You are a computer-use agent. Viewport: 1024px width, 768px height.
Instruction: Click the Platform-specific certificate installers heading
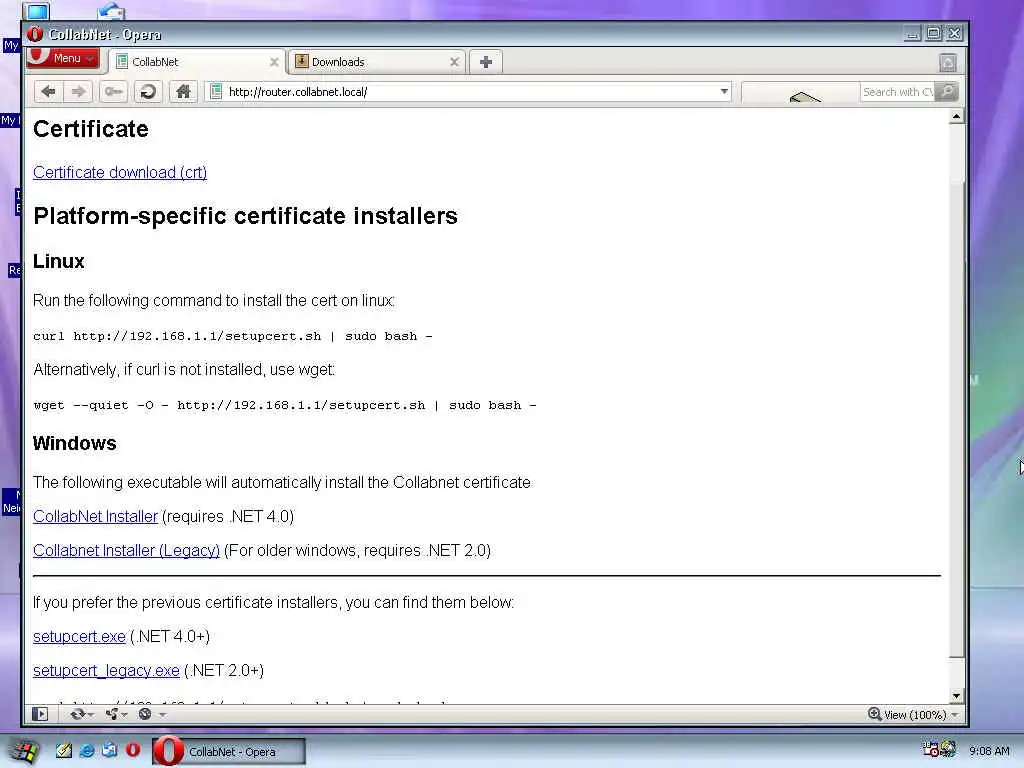[246, 216]
